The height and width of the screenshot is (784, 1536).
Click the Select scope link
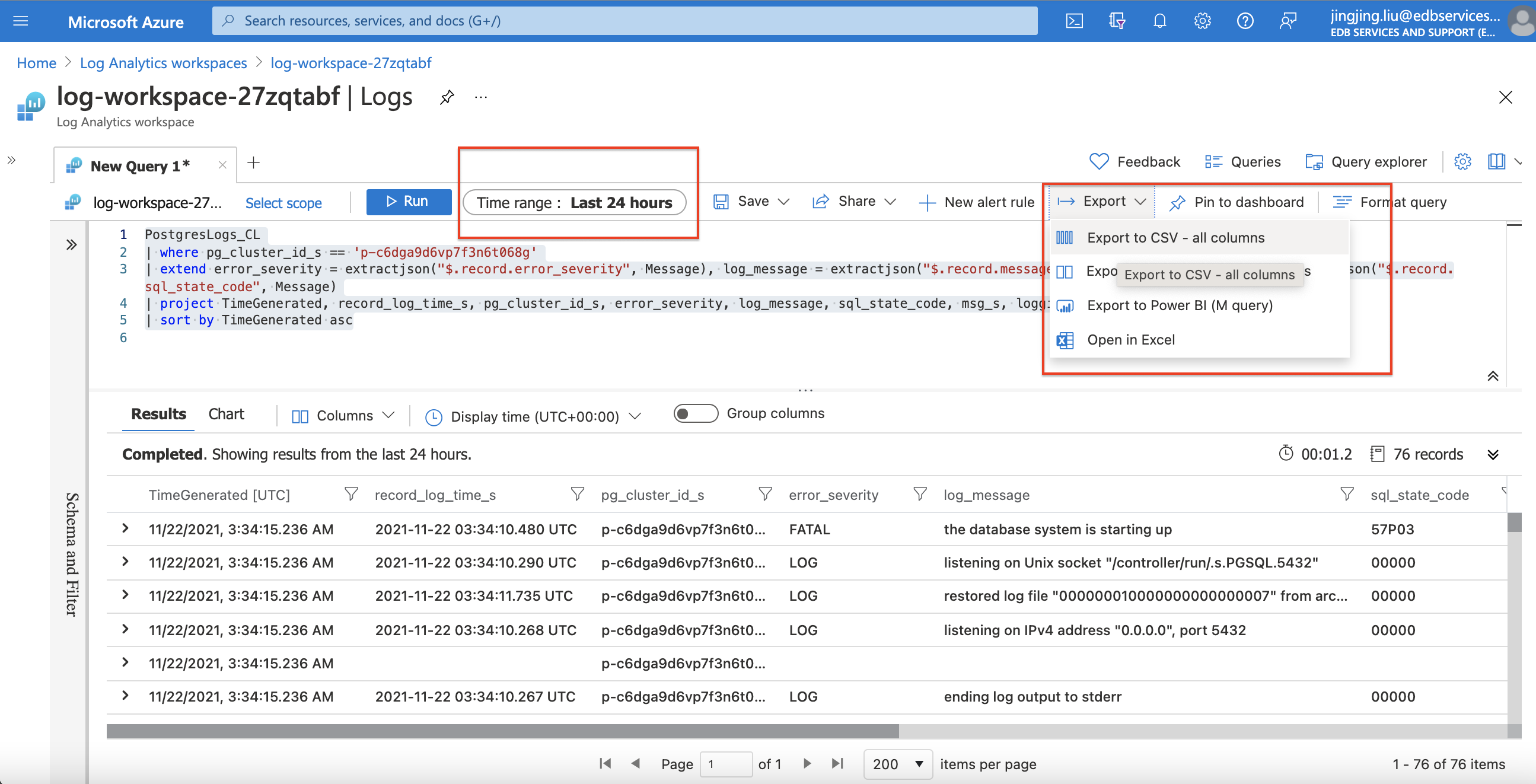283,203
